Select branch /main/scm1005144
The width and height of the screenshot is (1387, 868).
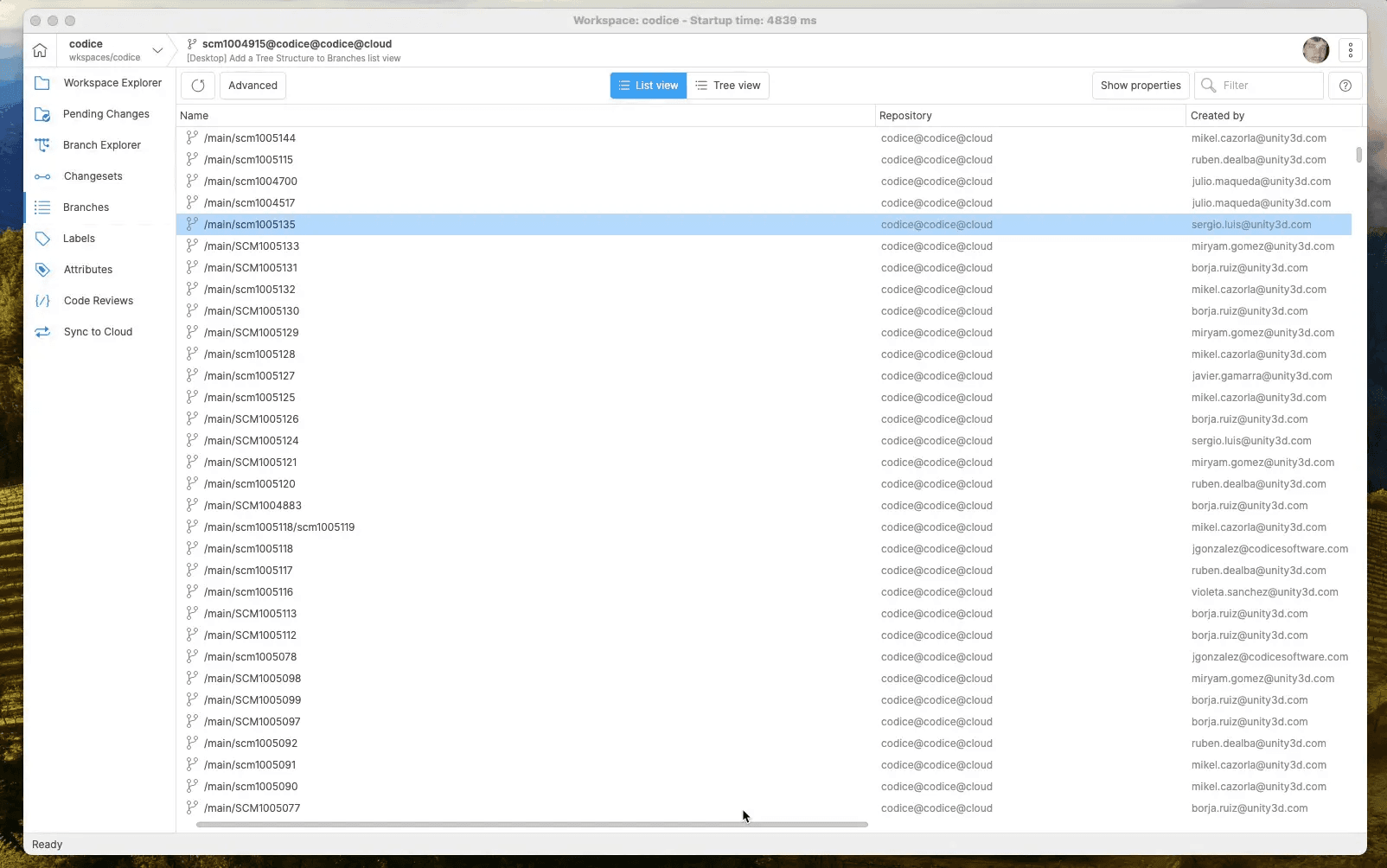click(x=249, y=137)
